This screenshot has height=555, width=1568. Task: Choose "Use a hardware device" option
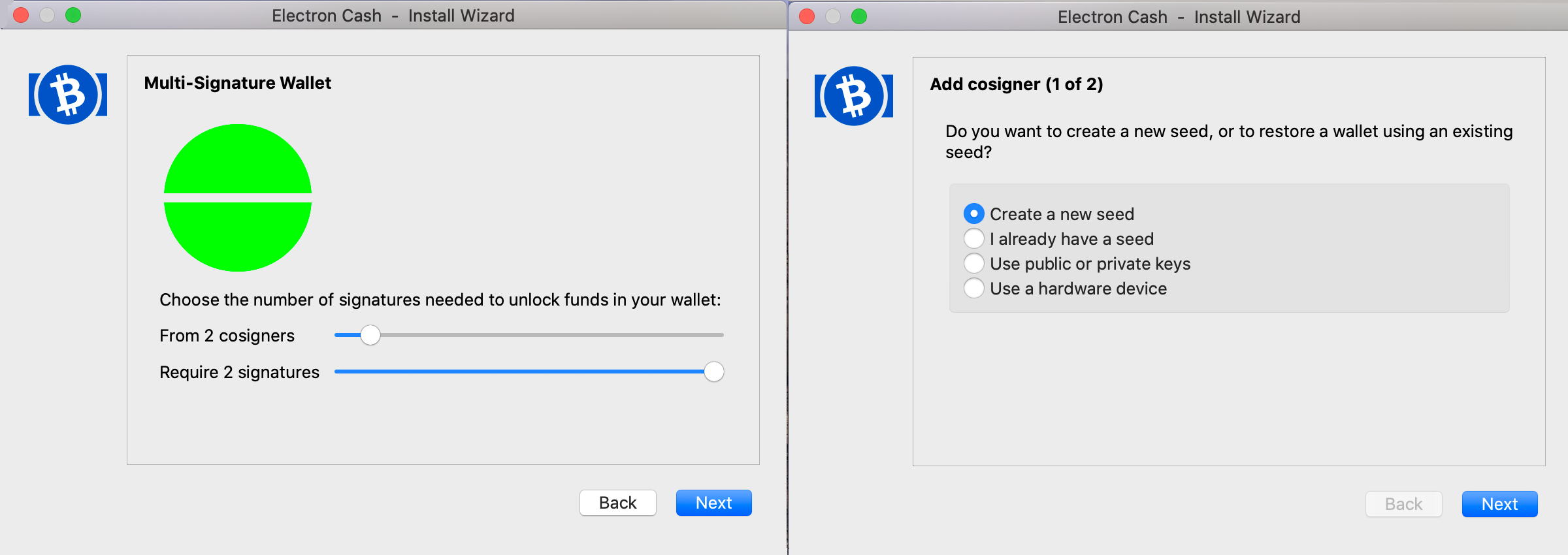974,289
